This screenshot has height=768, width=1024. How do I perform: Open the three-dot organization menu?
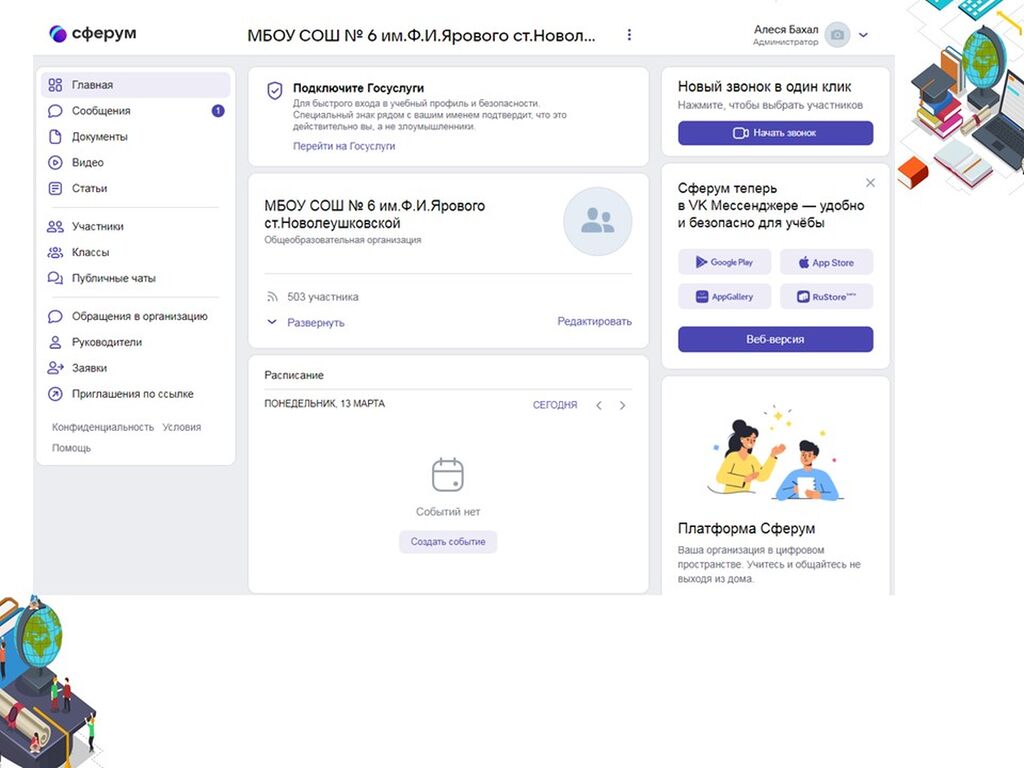coord(629,35)
